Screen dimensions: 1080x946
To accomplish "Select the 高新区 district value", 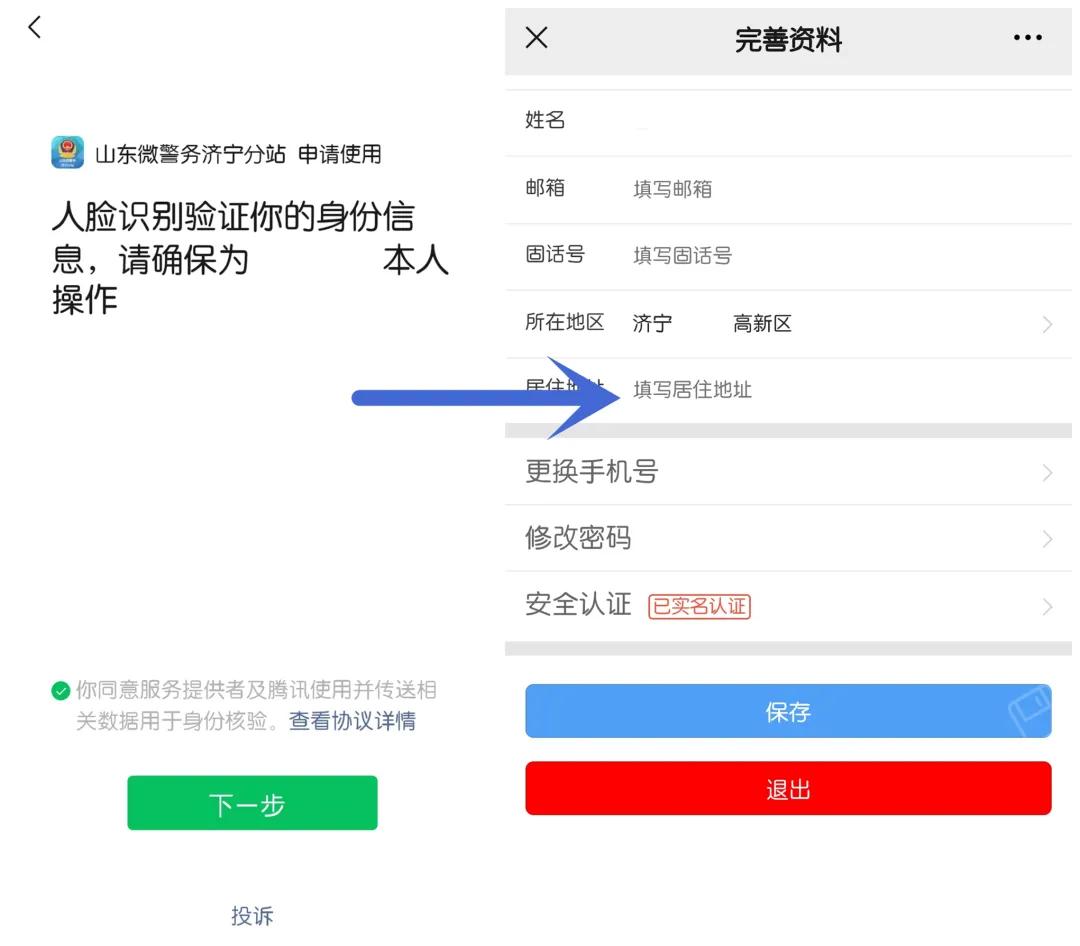I will click(x=762, y=323).
